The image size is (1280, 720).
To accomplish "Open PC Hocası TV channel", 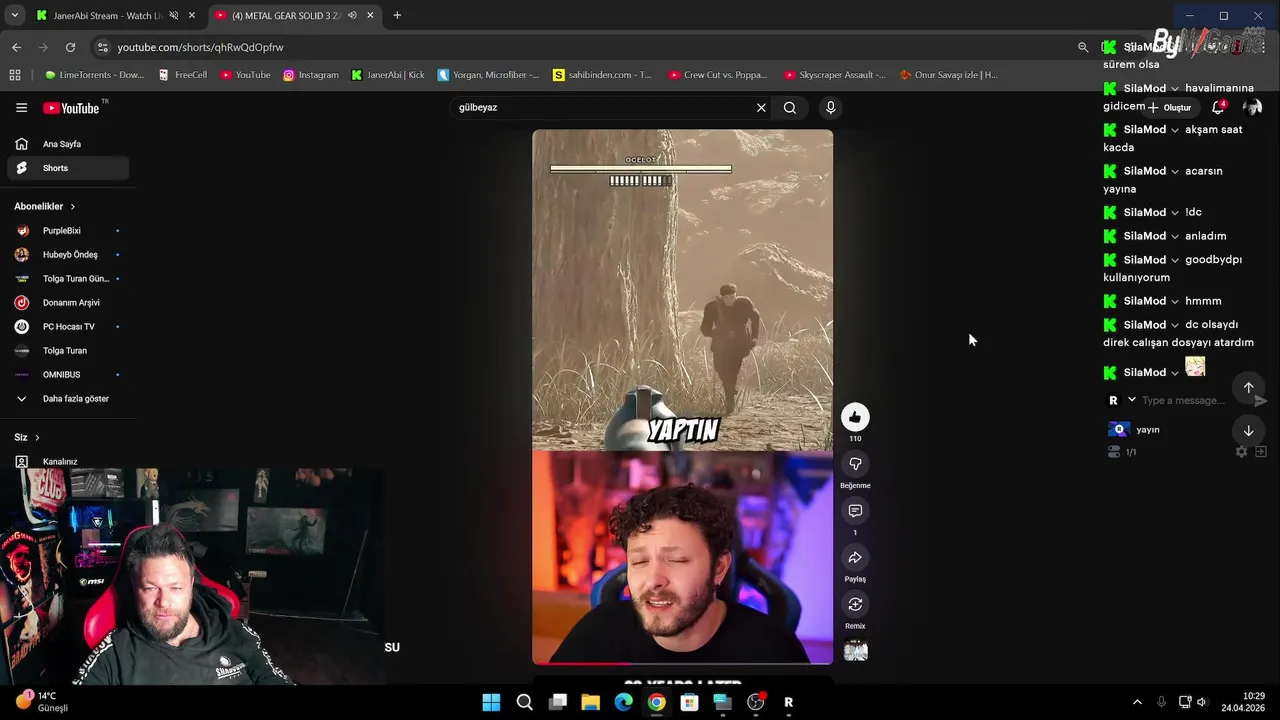I will [68, 327].
